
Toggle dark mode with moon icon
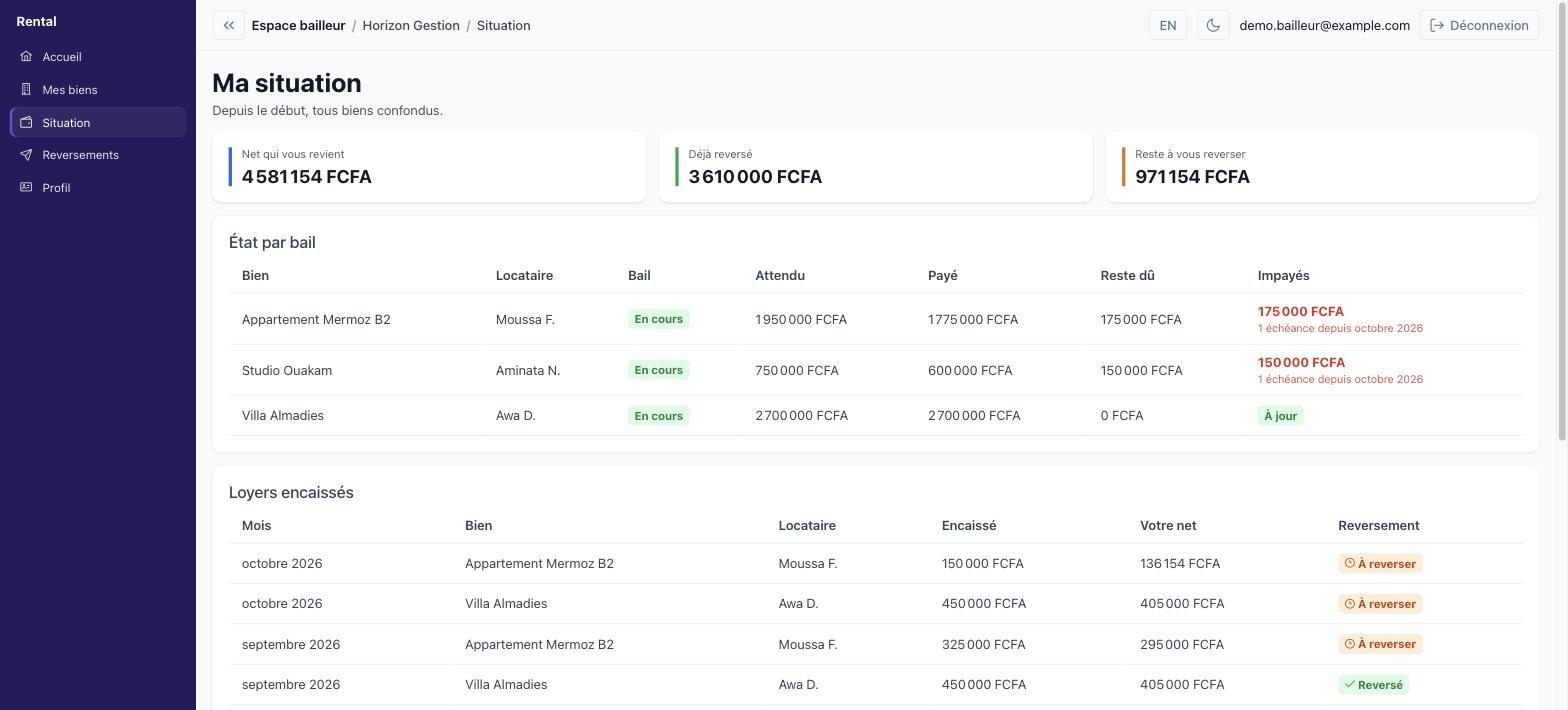[1213, 26]
